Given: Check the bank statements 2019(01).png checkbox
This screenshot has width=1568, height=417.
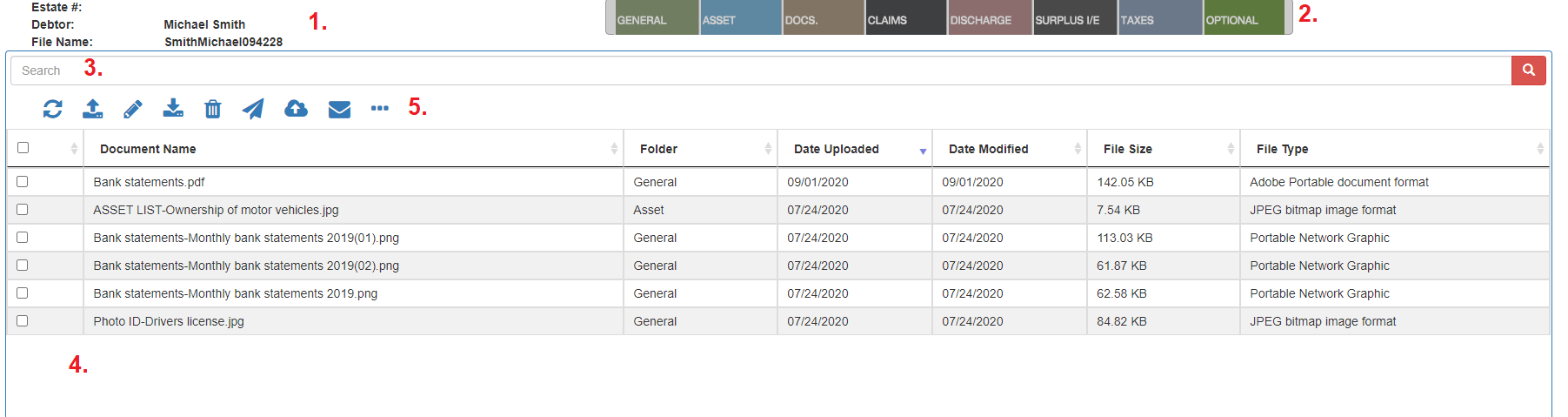Looking at the screenshot, I should 23,238.
